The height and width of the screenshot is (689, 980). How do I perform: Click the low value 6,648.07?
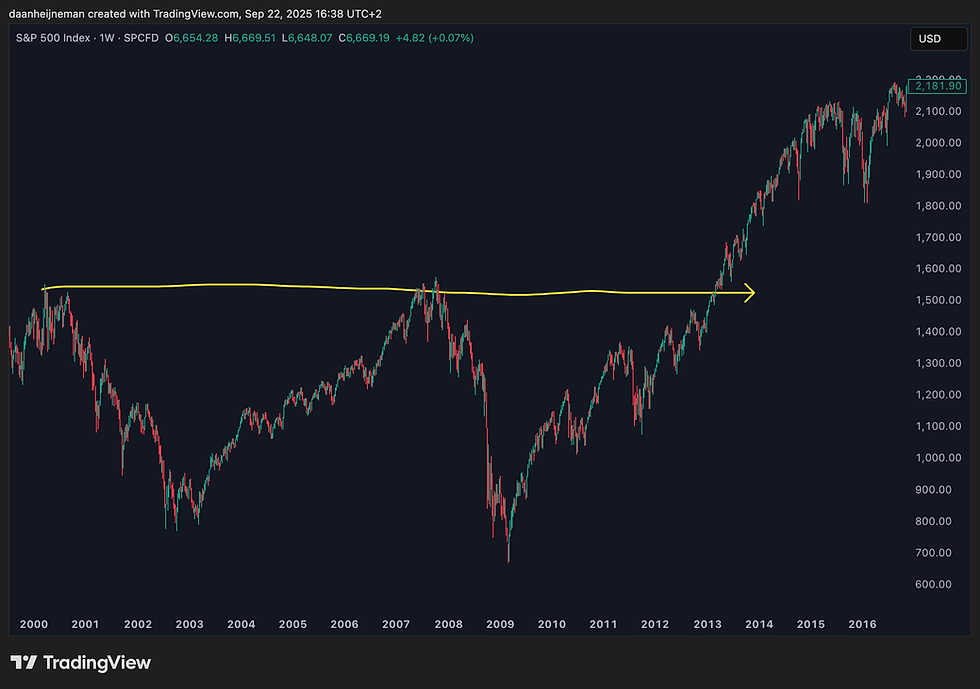310,38
